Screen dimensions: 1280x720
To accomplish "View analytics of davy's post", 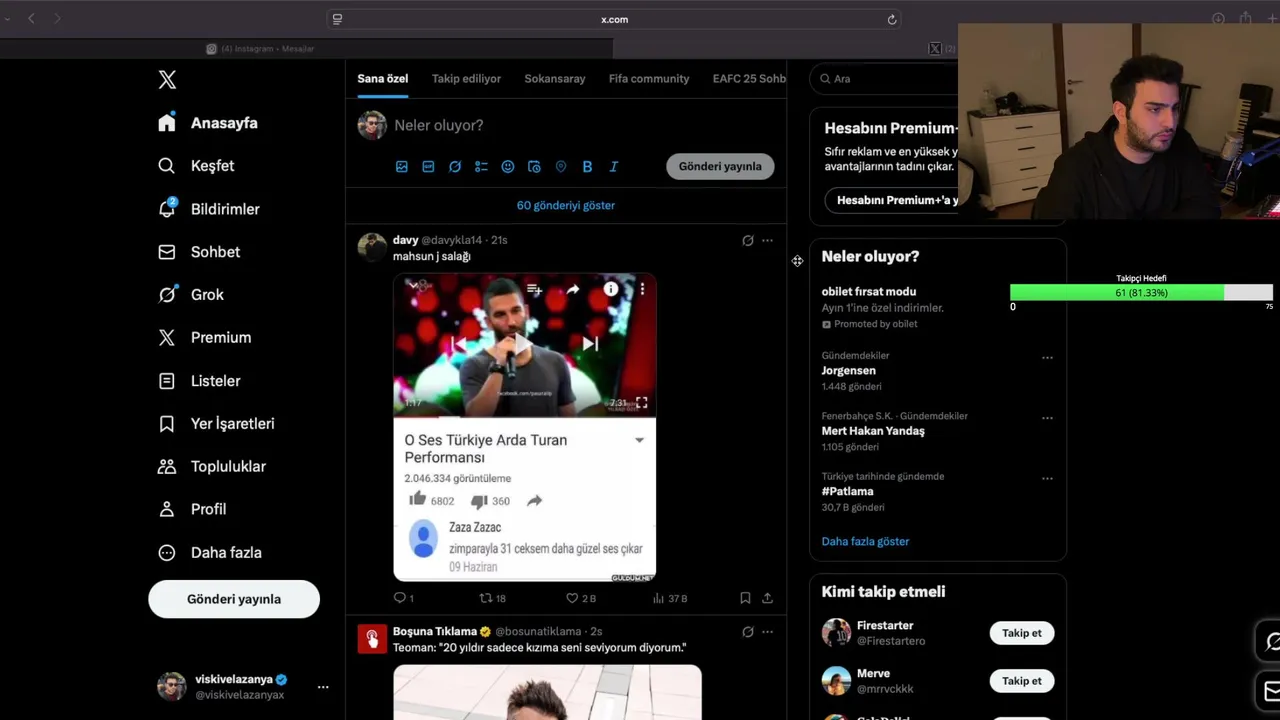I will [669, 598].
